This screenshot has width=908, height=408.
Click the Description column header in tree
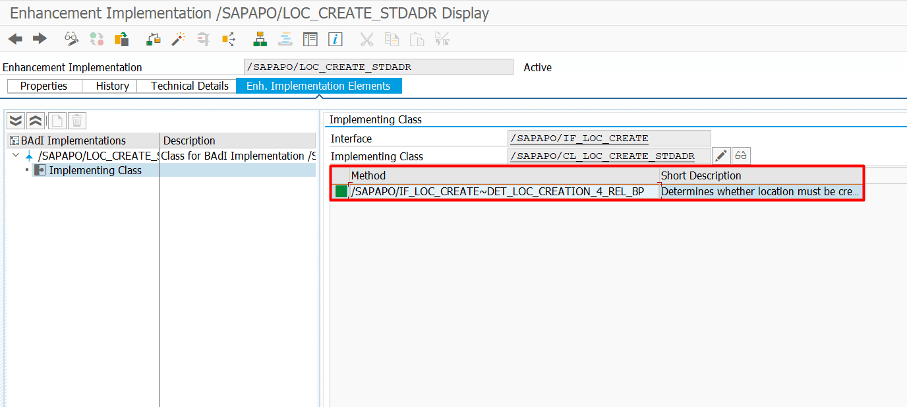tap(238, 141)
